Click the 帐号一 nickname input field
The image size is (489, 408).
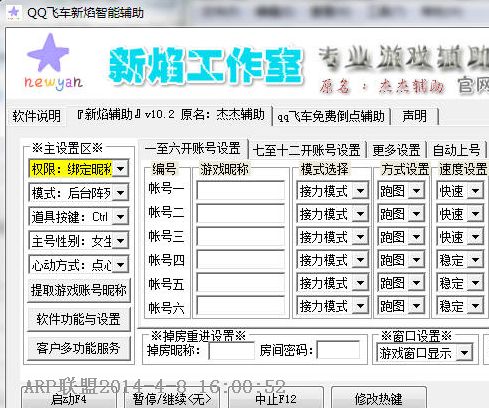tap(241, 191)
